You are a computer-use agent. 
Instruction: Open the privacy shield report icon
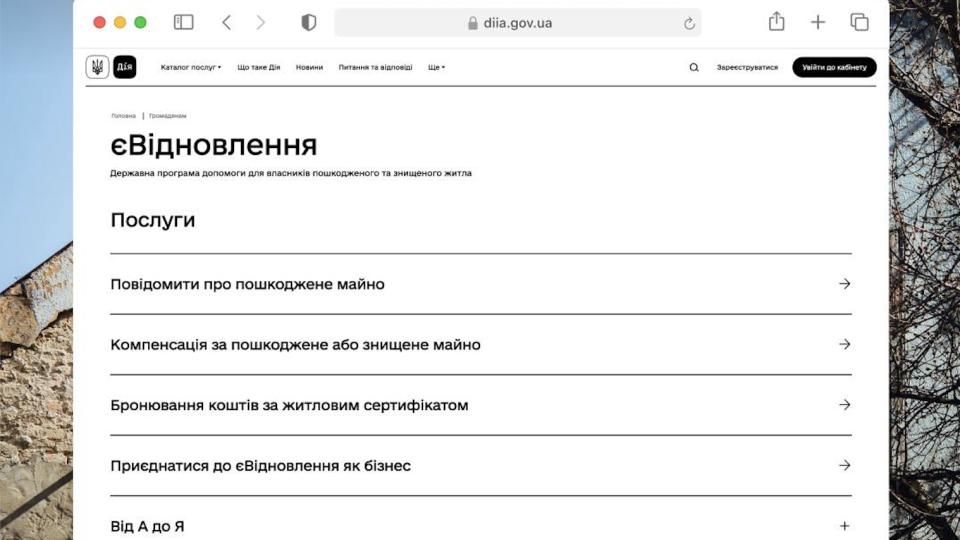pyautogui.click(x=309, y=23)
